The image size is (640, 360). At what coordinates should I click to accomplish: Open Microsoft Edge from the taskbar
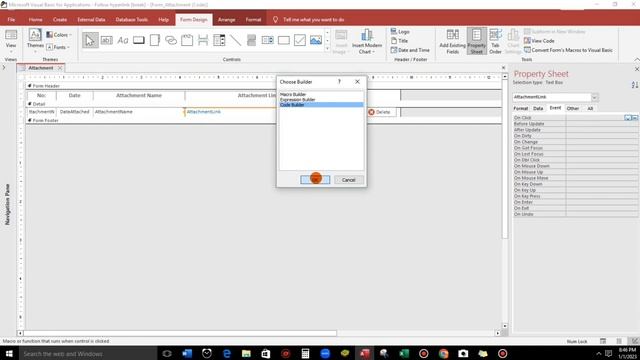pos(227,353)
